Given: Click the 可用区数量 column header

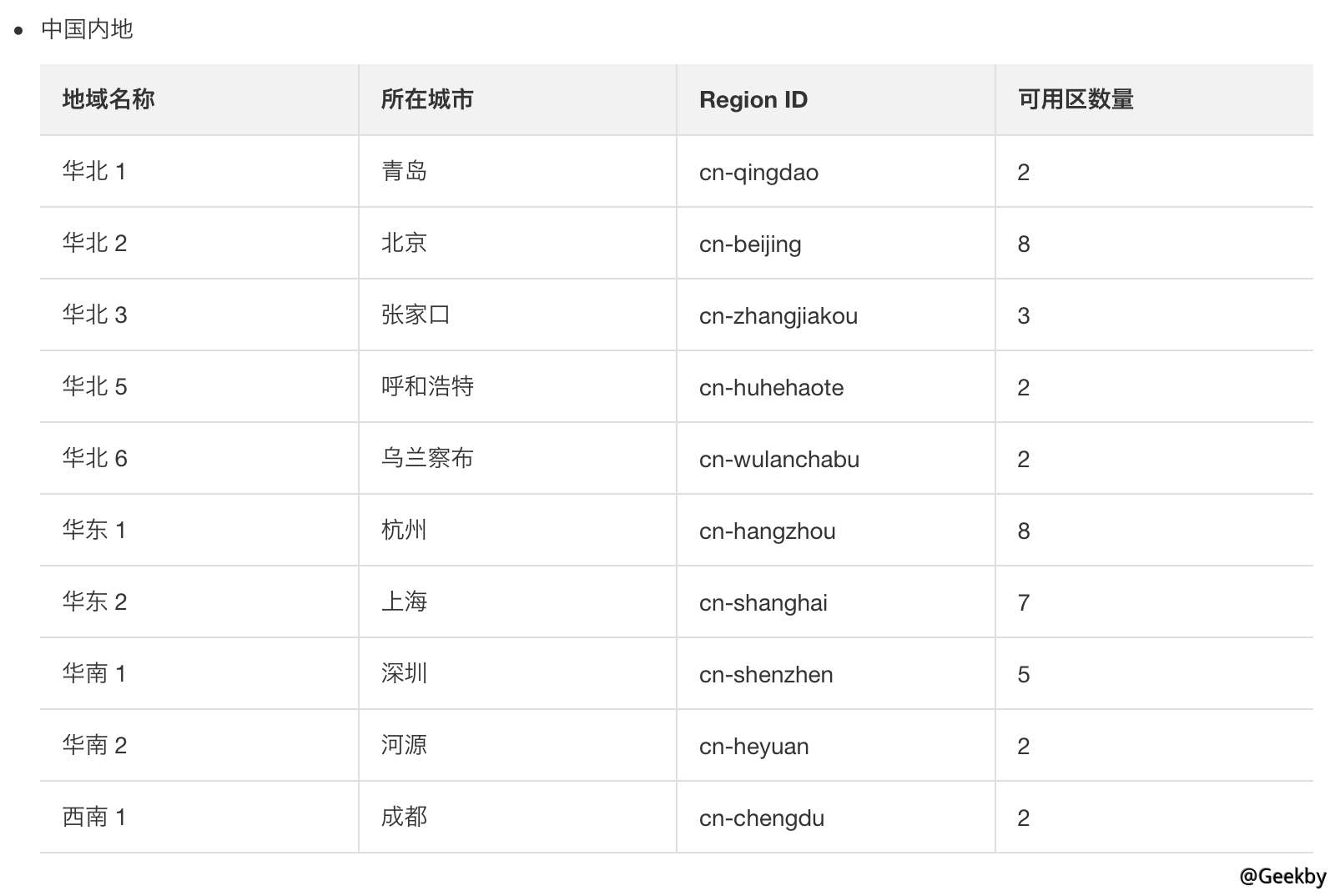Looking at the screenshot, I should pyautogui.click(x=1076, y=99).
